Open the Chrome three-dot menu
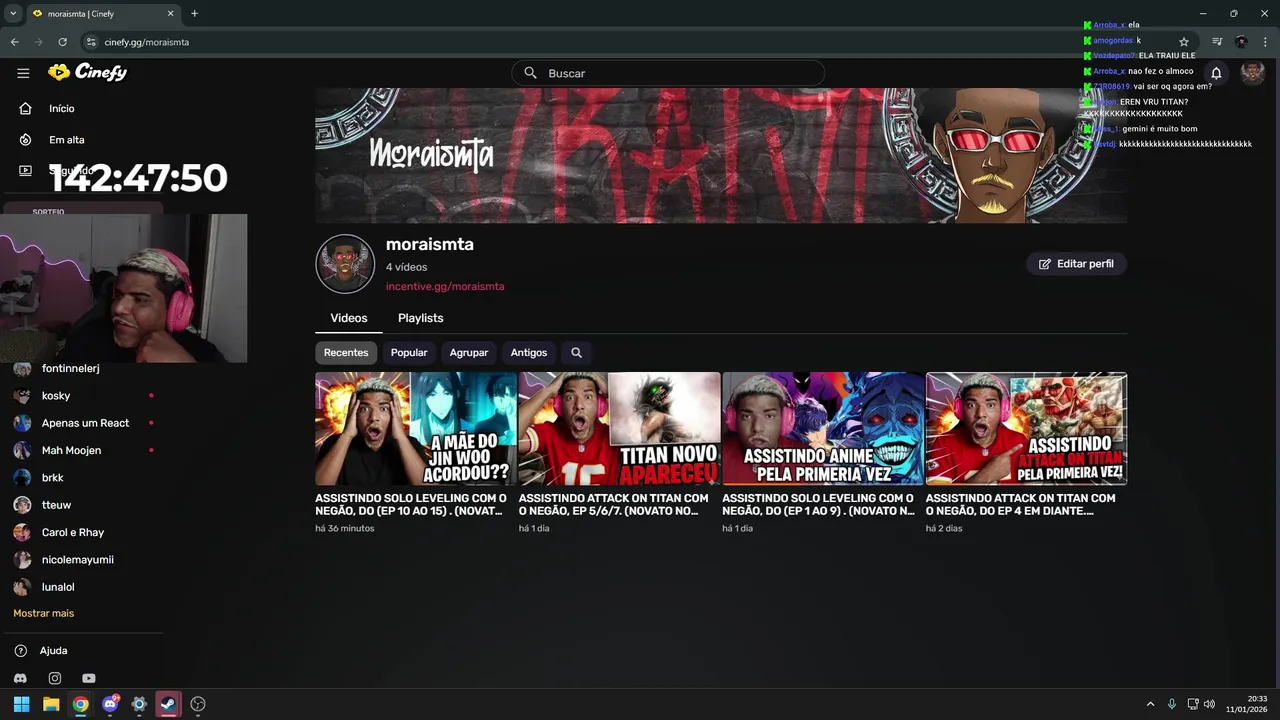Screen dimensions: 1280x720 click(1265, 42)
